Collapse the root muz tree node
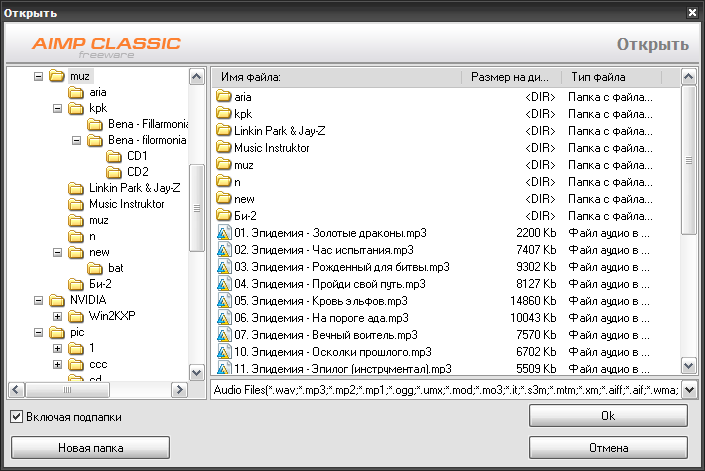This screenshot has width=705, height=471. [38, 76]
